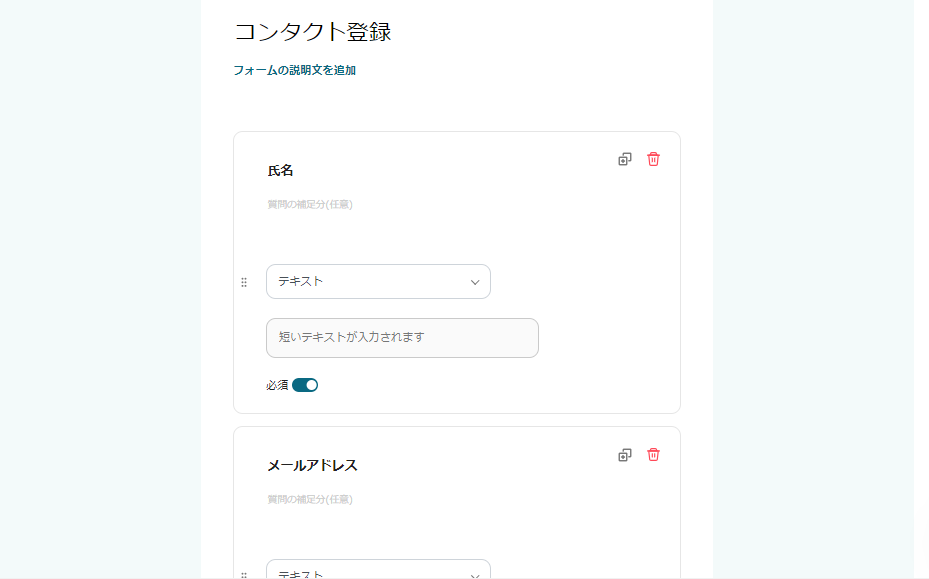This screenshot has width=929, height=579.
Task: Duplicate the 氏名 field using the copy icon
Action: click(x=625, y=158)
